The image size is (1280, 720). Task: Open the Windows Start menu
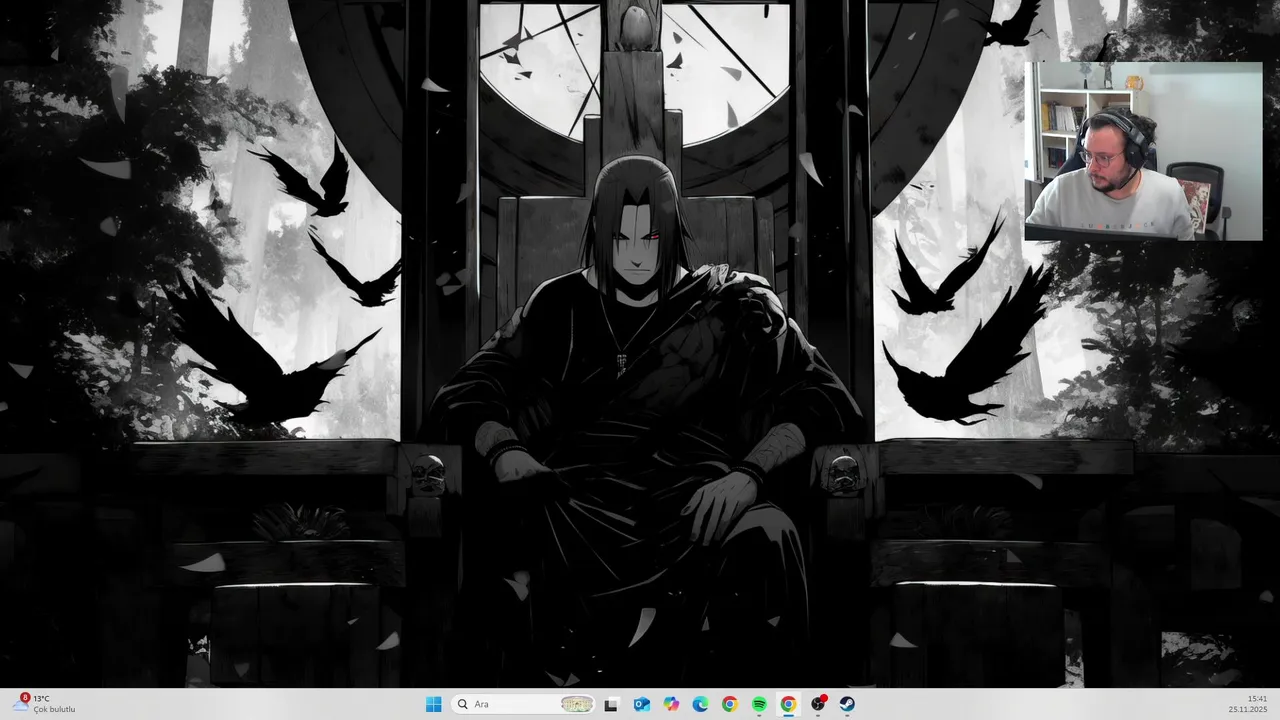433,704
